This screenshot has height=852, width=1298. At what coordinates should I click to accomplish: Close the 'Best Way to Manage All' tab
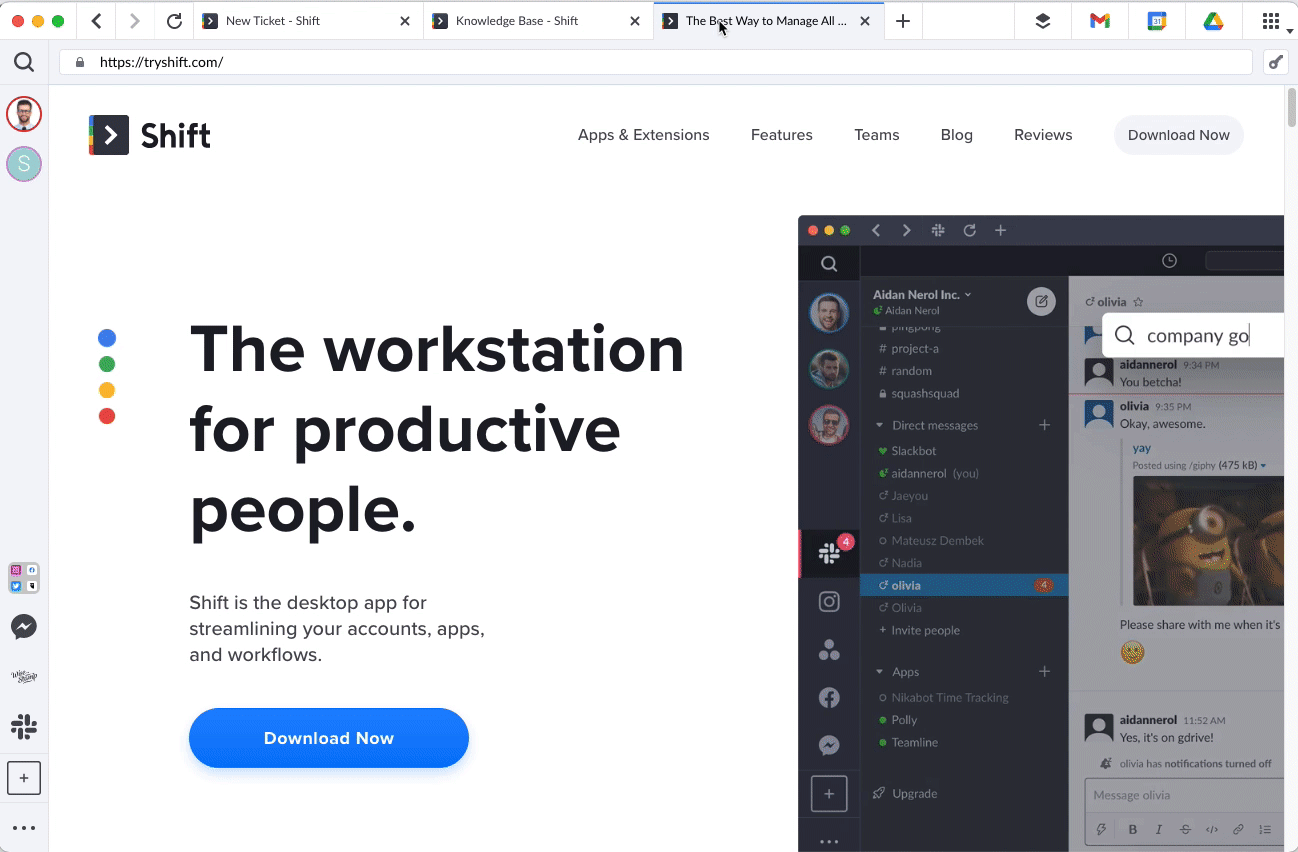click(865, 21)
